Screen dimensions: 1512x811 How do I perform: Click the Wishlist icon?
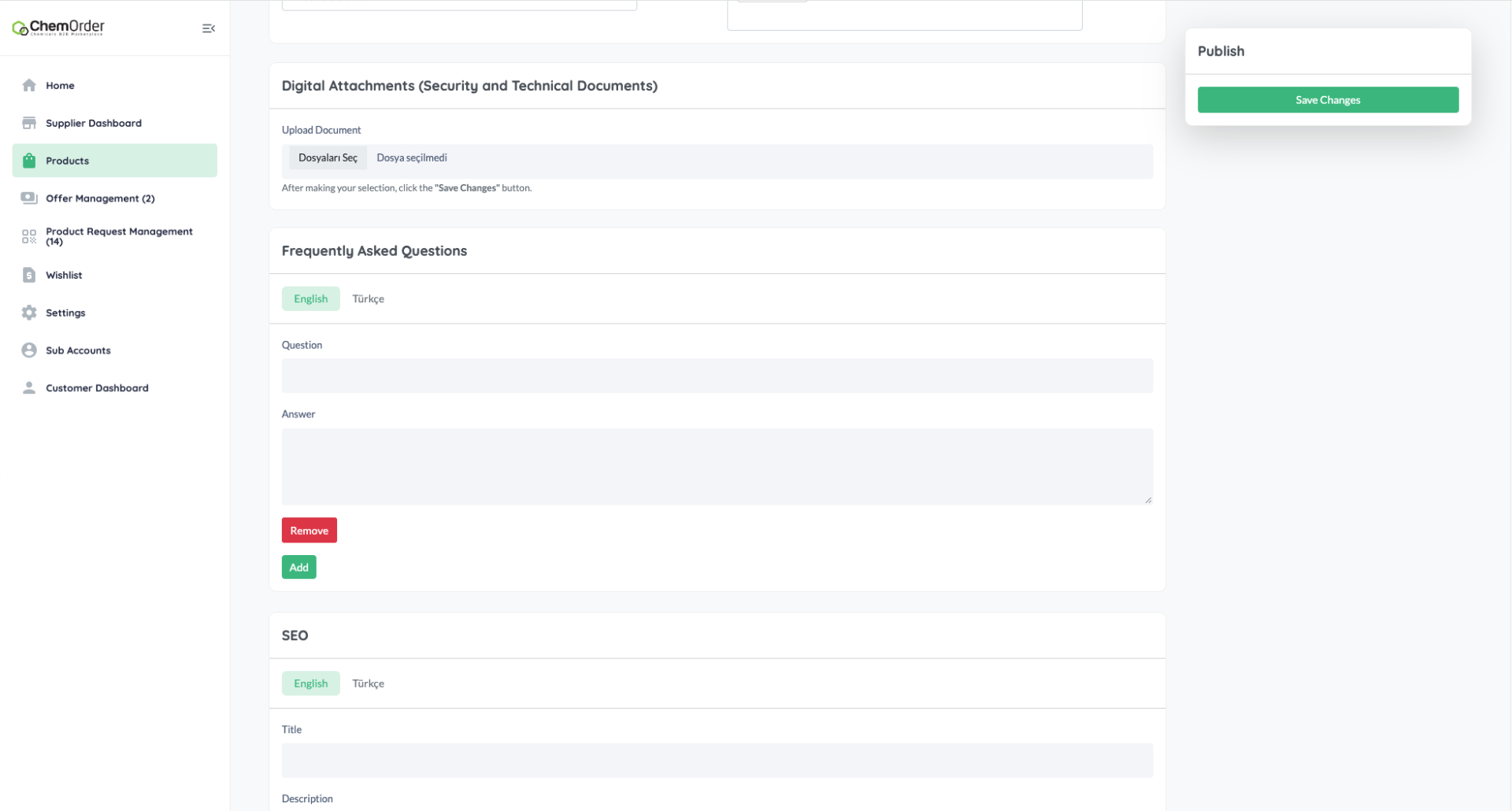pyautogui.click(x=29, y=275)
